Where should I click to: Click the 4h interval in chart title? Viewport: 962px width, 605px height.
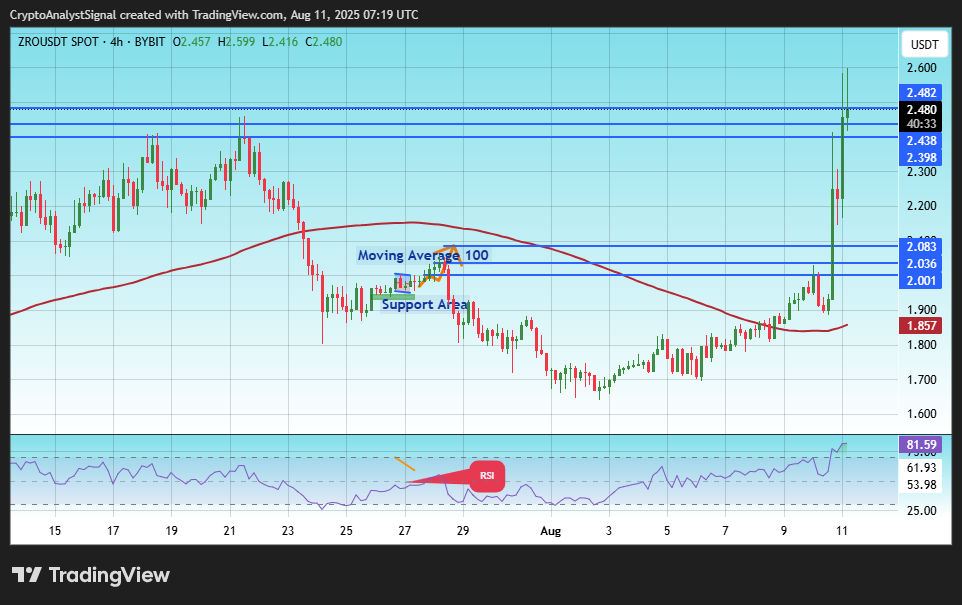pyautogui.click(x=116, y=42)
